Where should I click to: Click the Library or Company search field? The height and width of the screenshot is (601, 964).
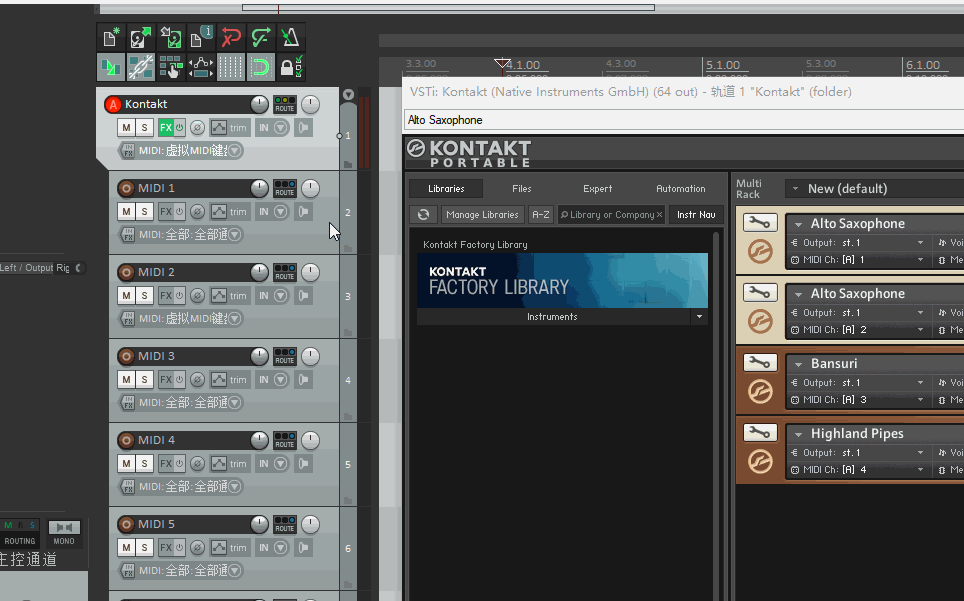[x=612, y=214]
